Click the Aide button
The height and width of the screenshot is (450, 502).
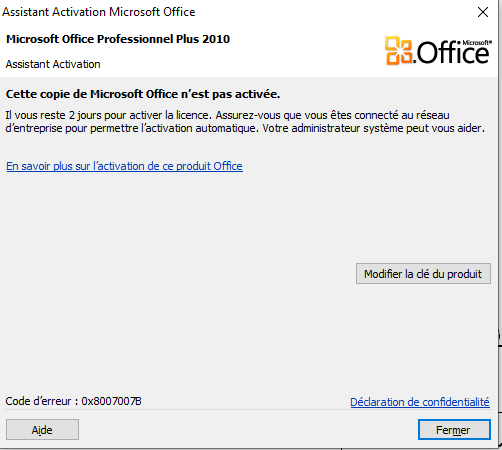(x=42, y=430)
